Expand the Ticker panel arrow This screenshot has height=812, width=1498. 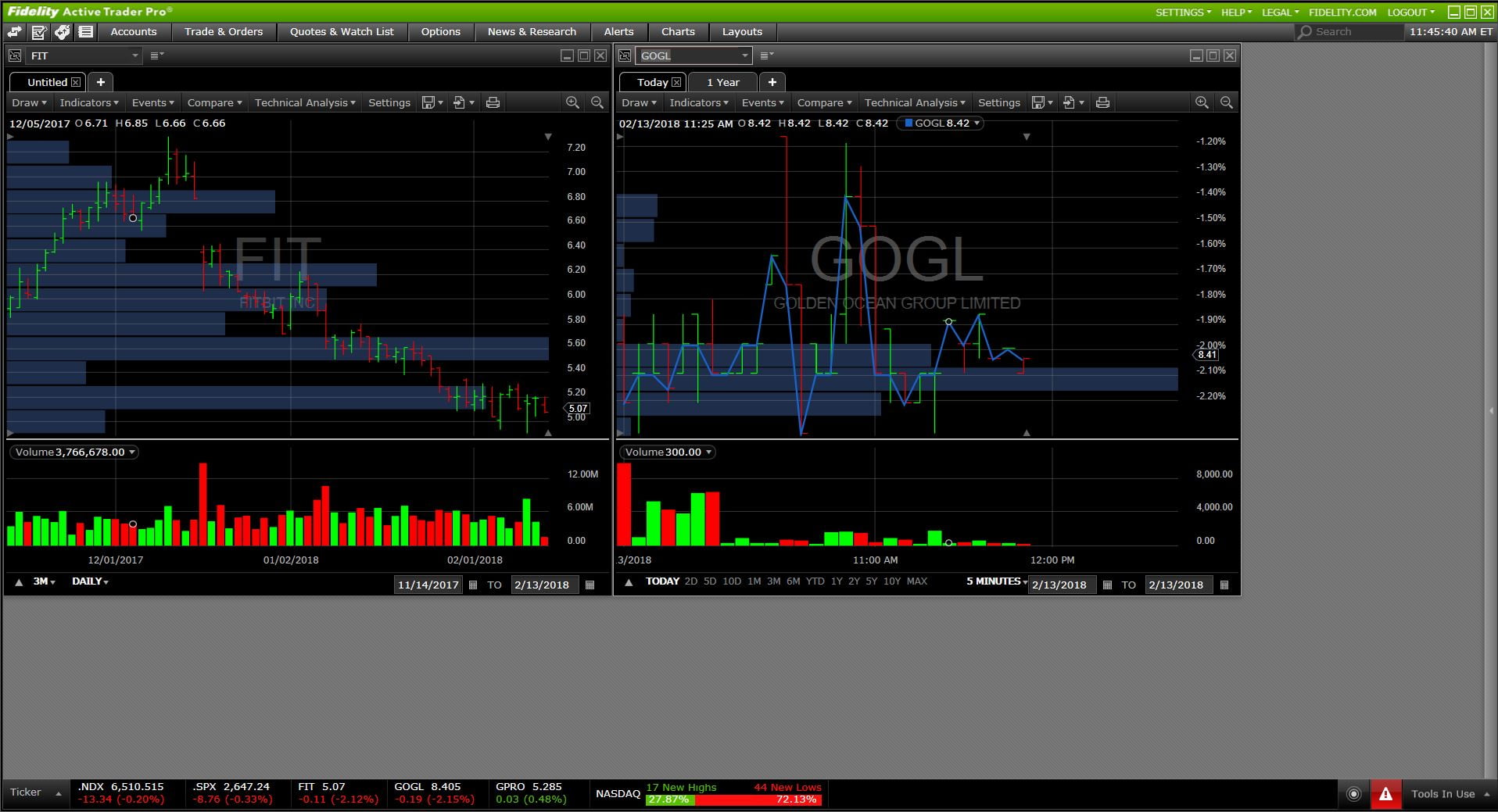(x=59, y=794)
